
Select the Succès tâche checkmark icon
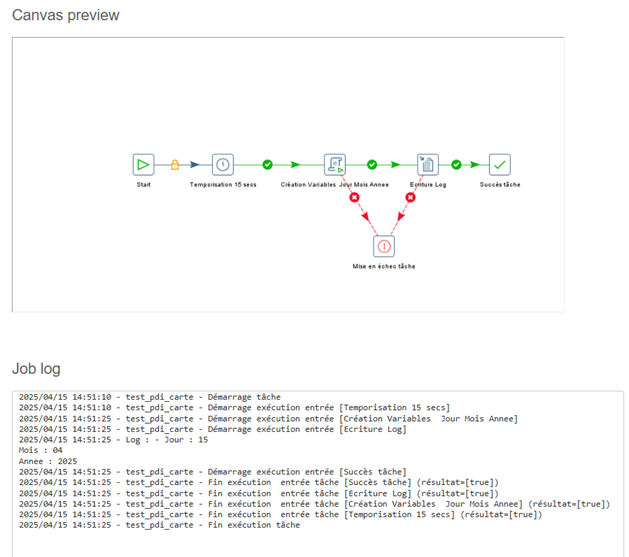pyautogui.click(x=500, y=165)
